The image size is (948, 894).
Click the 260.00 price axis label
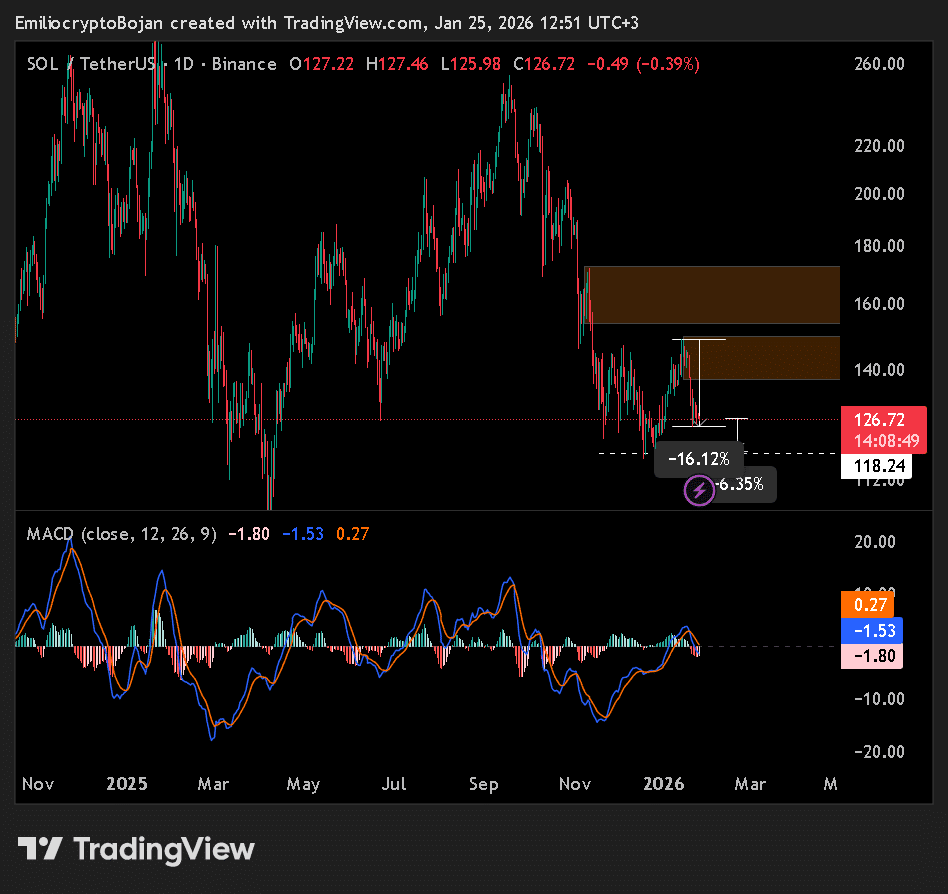pos(879,64)
